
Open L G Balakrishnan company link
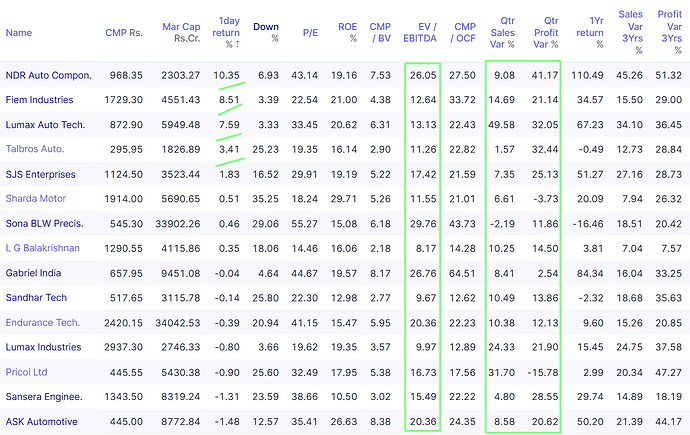43,248
